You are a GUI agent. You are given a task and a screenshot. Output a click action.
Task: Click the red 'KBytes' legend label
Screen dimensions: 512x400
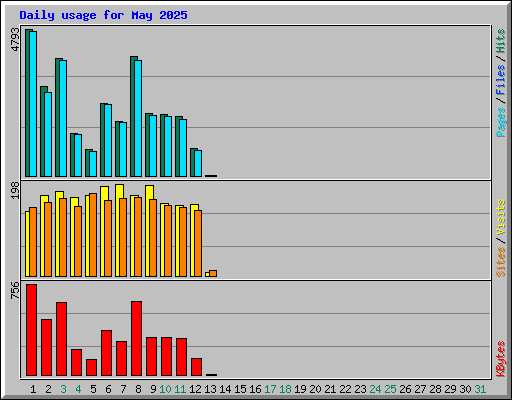pos(500,359)
